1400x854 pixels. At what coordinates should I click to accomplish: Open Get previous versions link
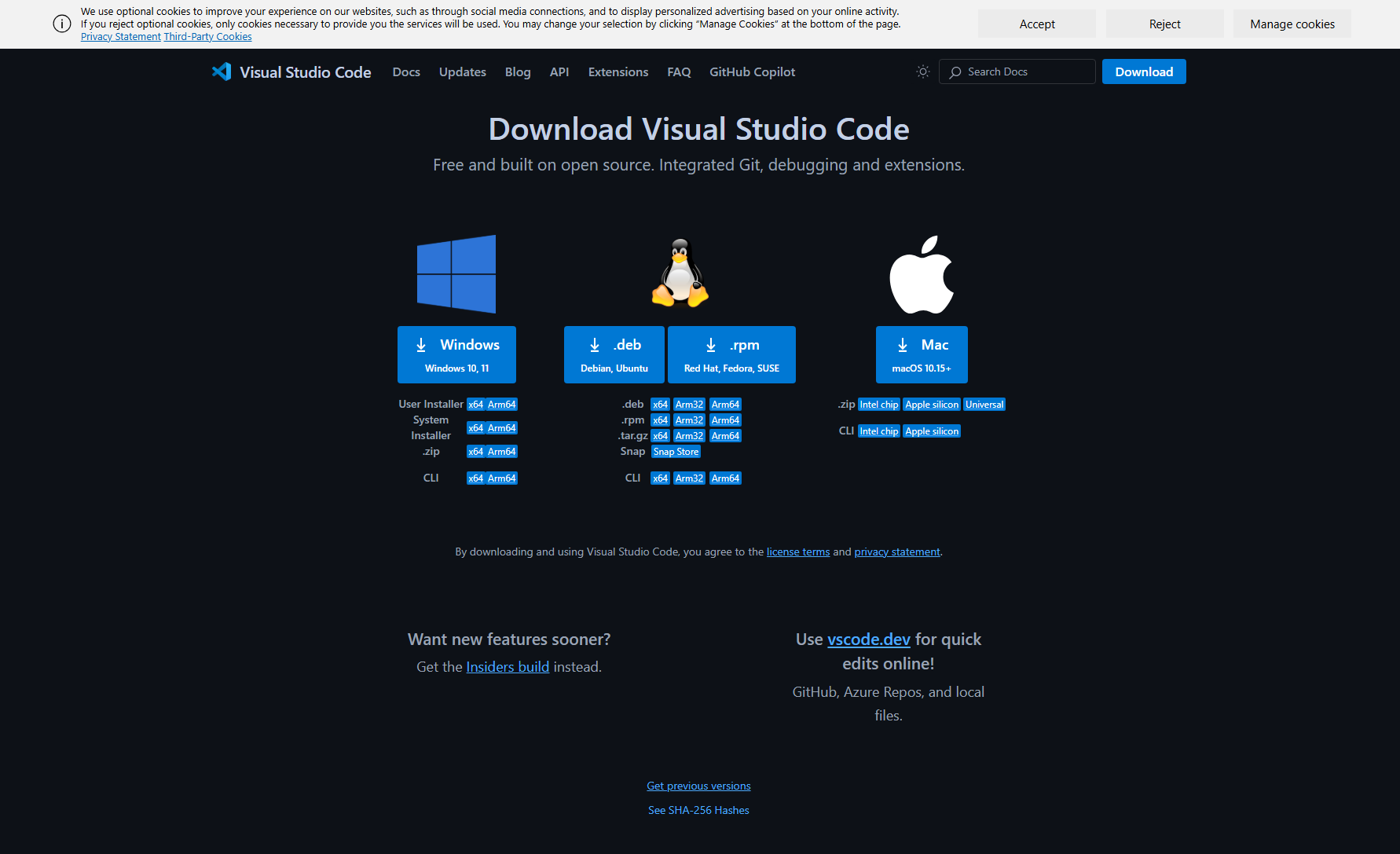tap(698, 786)
